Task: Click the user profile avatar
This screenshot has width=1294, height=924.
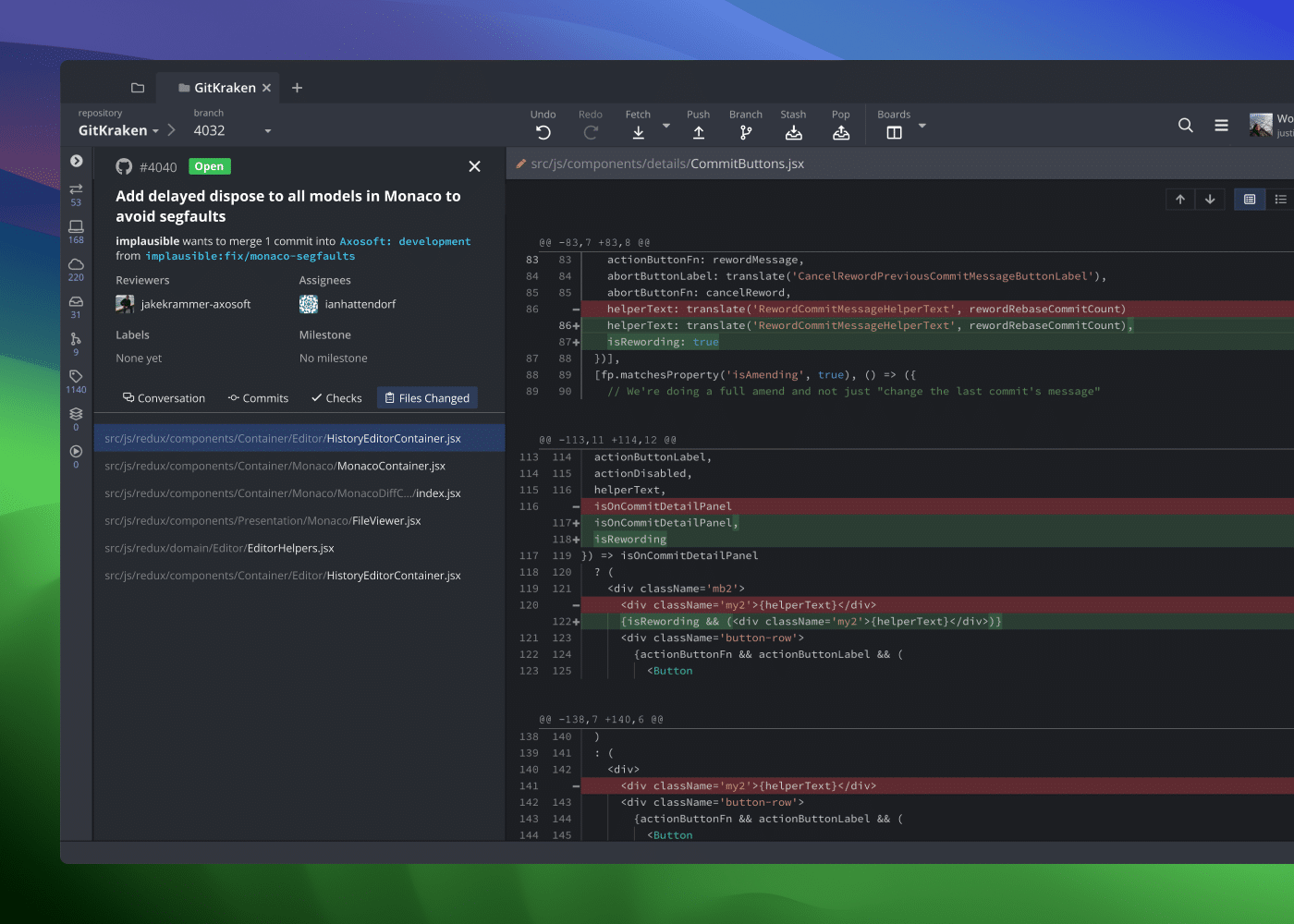Action: [x=1261, y=125]
